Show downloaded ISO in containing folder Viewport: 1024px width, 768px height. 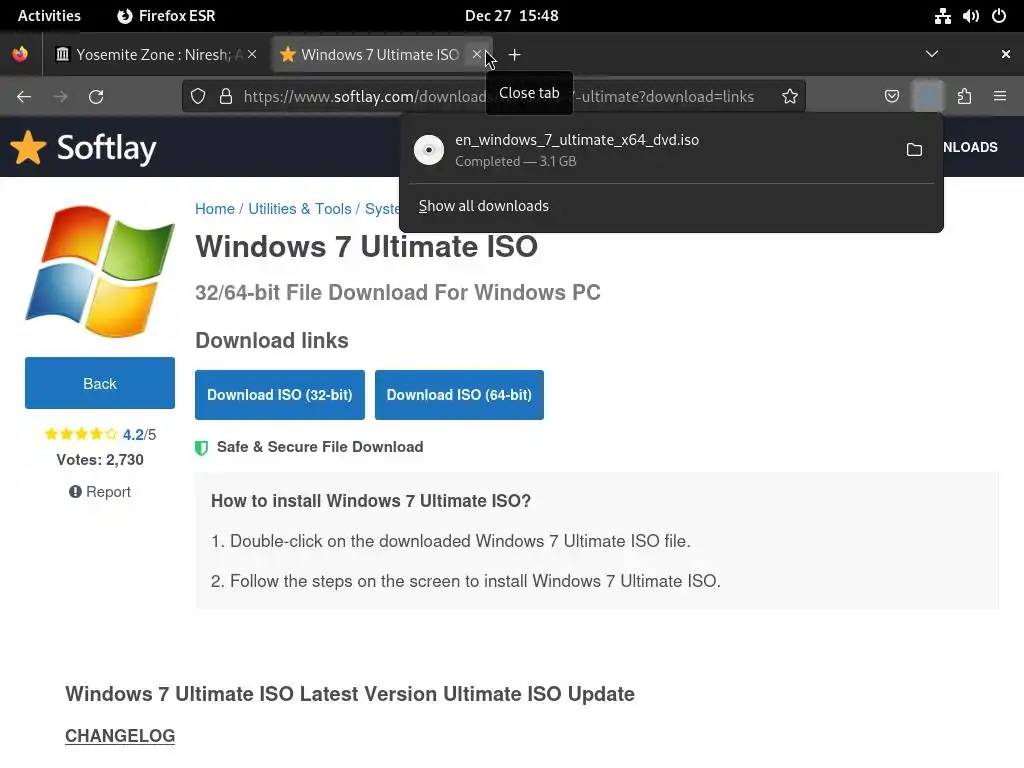914,150
